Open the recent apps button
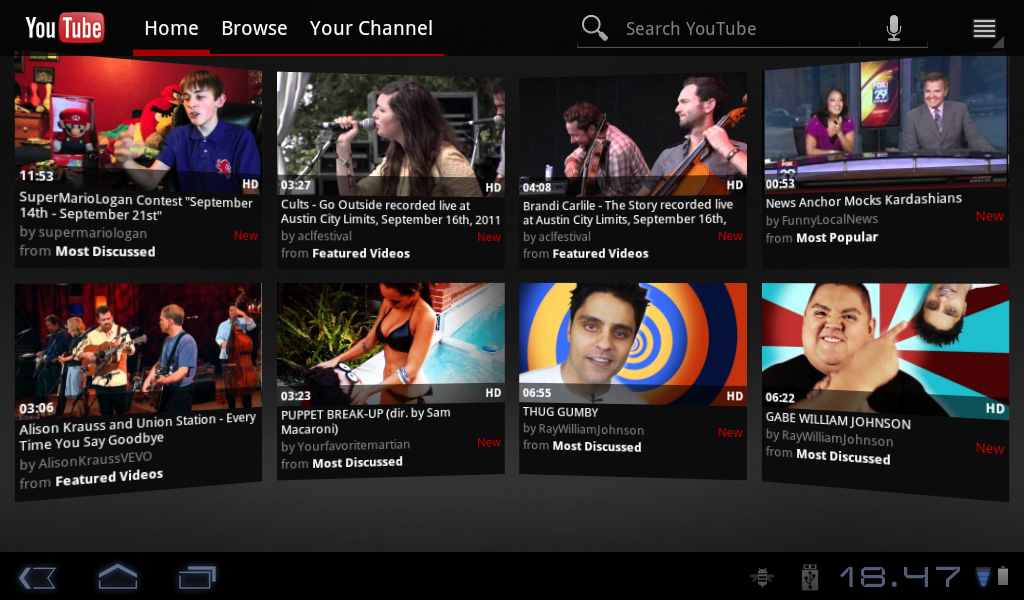1024x600 pixels. [x=197, y=577]
